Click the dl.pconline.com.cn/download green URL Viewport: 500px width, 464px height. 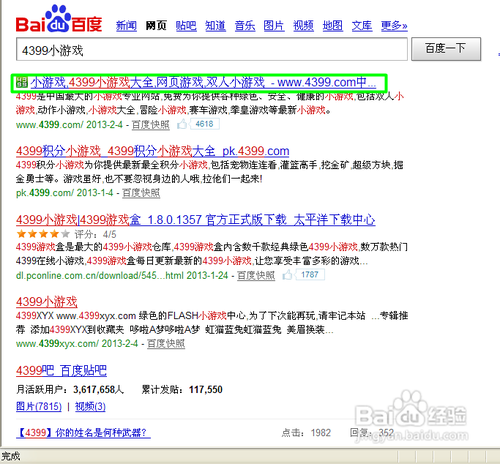[x=99, y=276]
